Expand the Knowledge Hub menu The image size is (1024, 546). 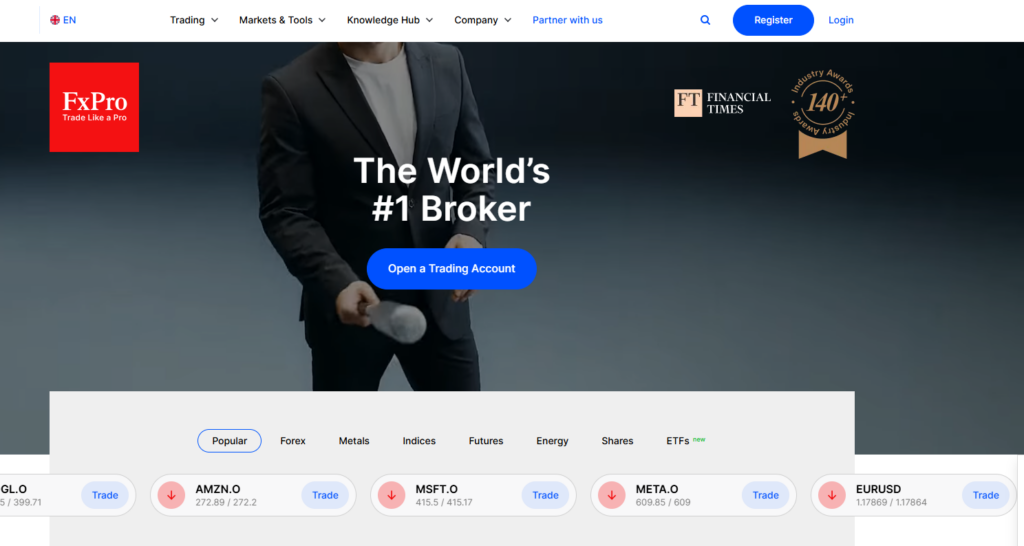(390, 20)
